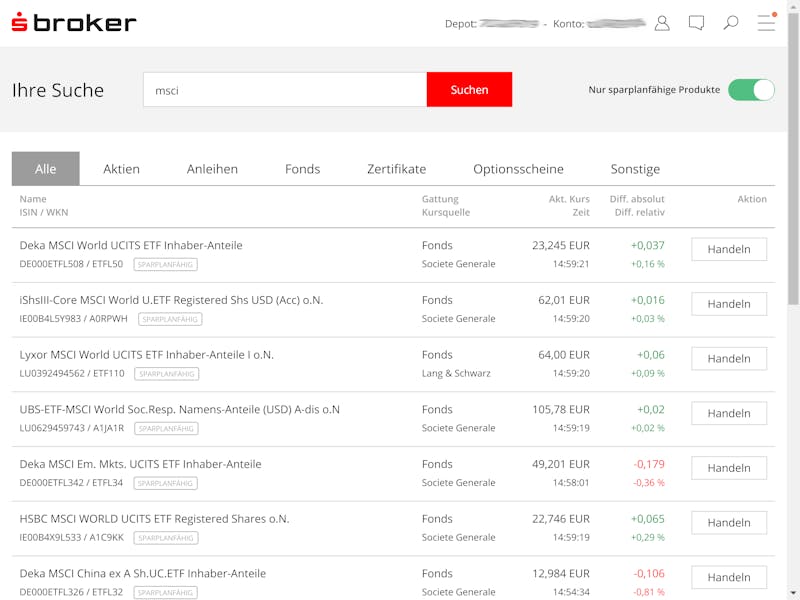Select the Alle tab
This screenshot has height=600, width=800.
(45, 169)
